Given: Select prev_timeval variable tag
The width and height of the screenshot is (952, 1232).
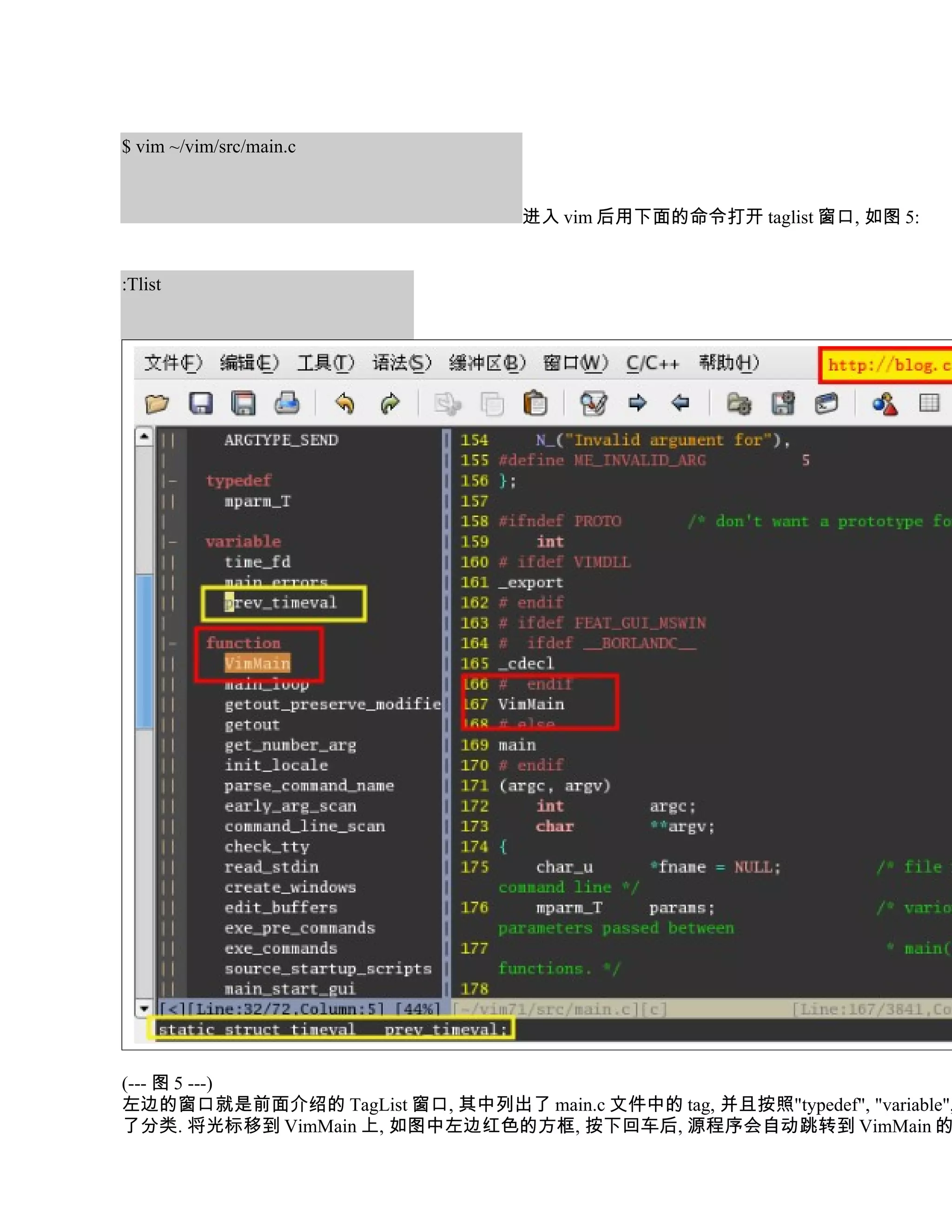Looking at the screenshot, I should click(280, 603).
